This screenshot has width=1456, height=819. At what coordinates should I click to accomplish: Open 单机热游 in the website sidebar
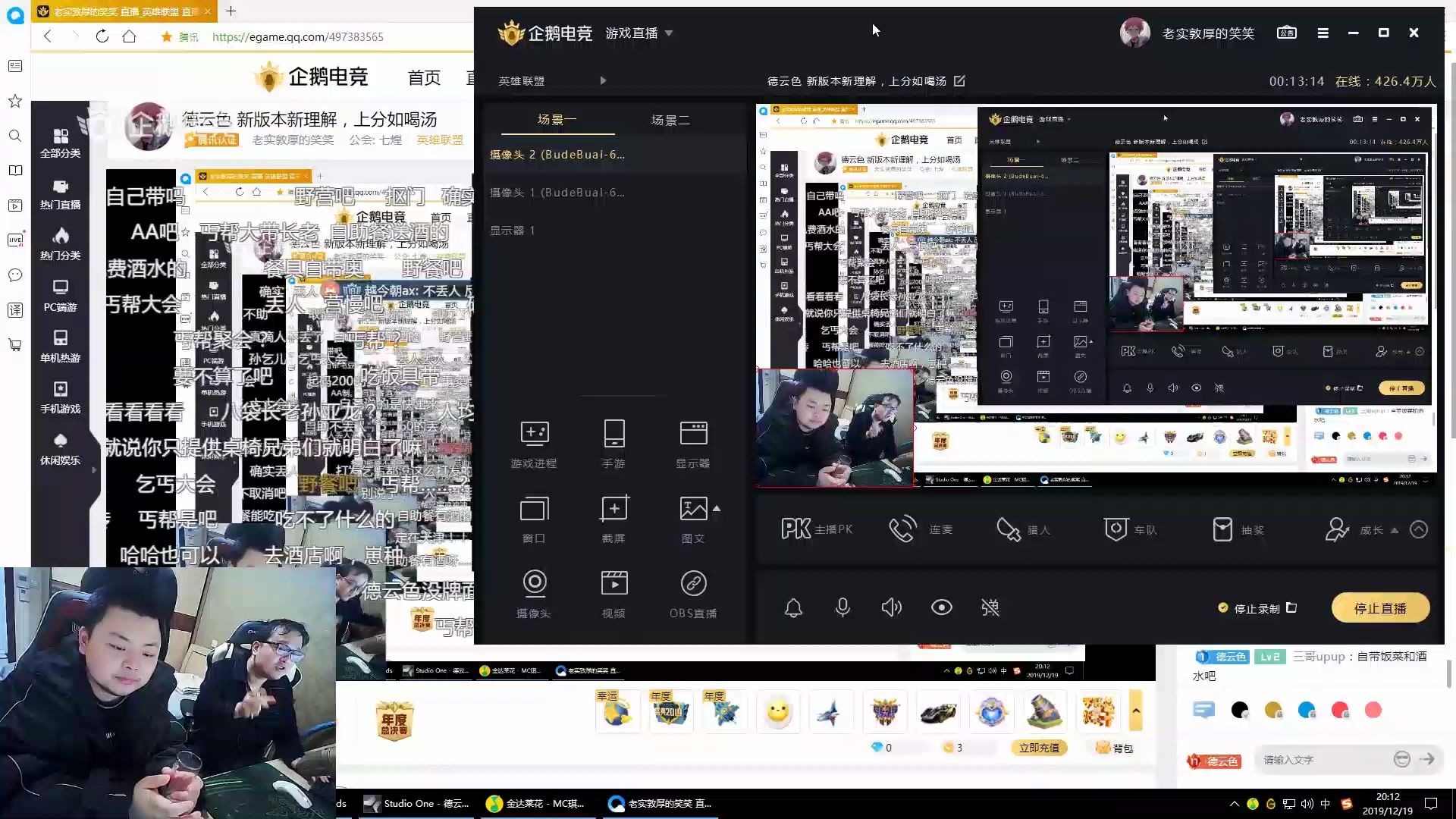pyautogui.click(x=60, y=347)
